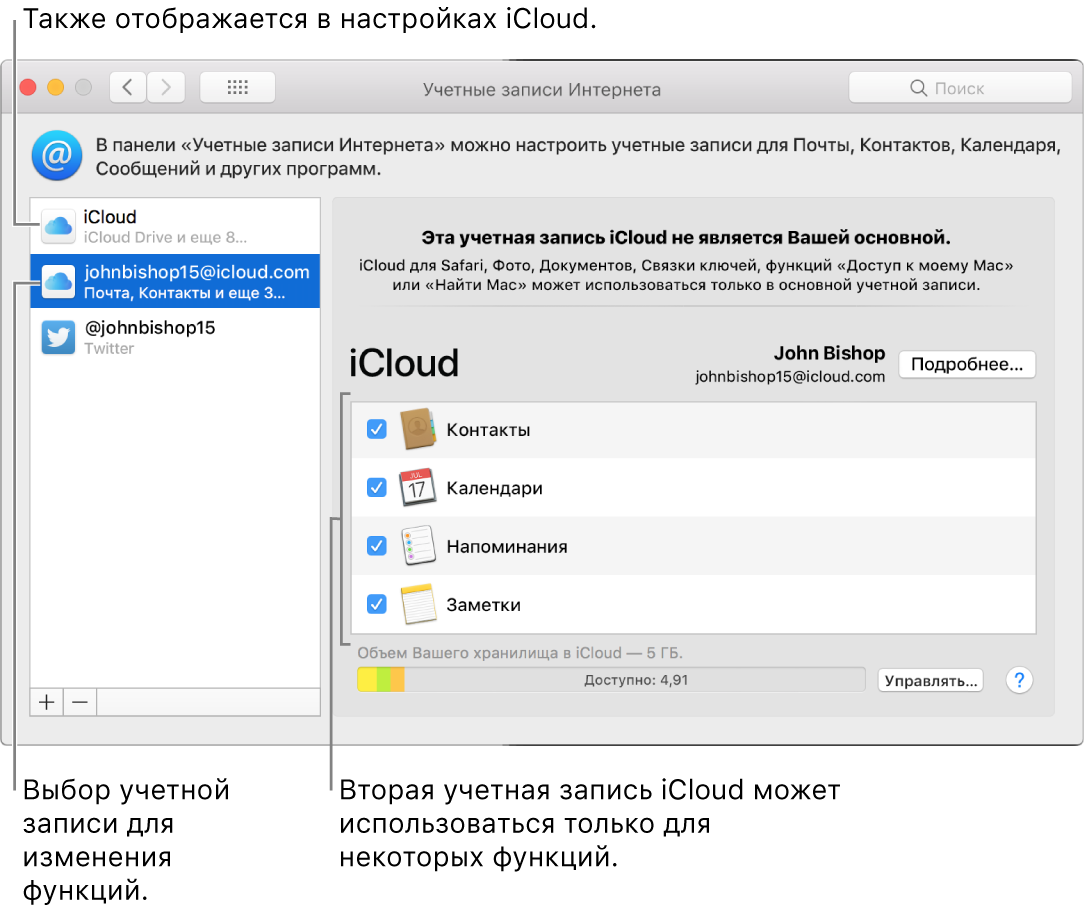
Task: Close the window with the red button
Action: click(x=28, y=88)
